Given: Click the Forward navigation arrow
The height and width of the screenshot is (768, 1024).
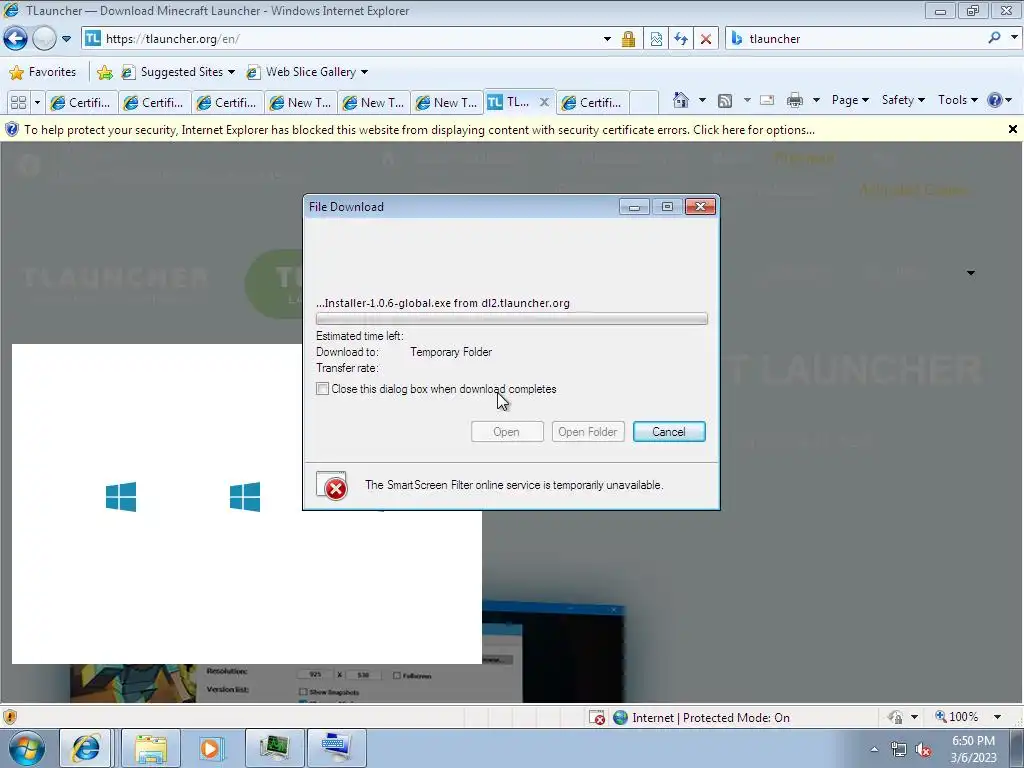Looking at the screenshot, I should pyautogui.click(x=44, y=39).
